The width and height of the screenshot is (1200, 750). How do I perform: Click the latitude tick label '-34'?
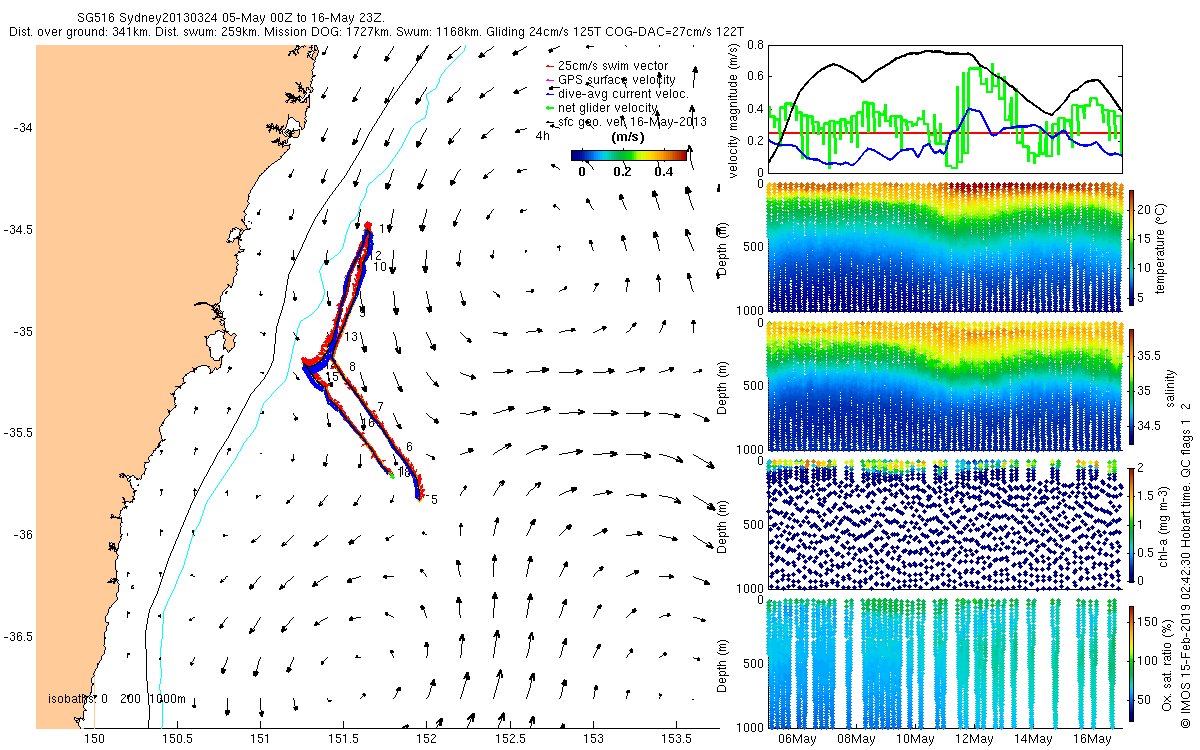point(23,128)
